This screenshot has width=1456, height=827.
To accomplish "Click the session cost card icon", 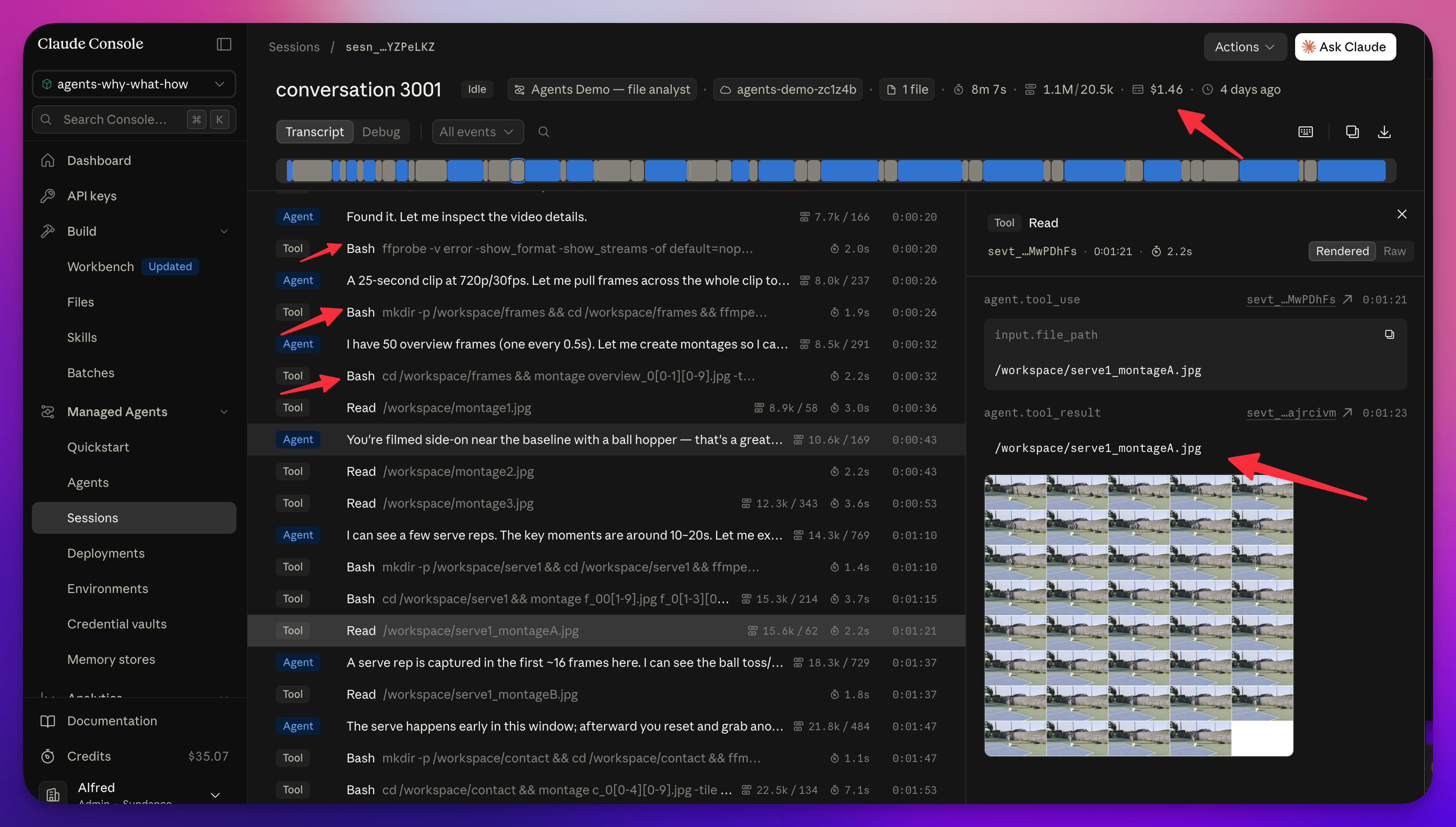I will tap(1138, 89).
